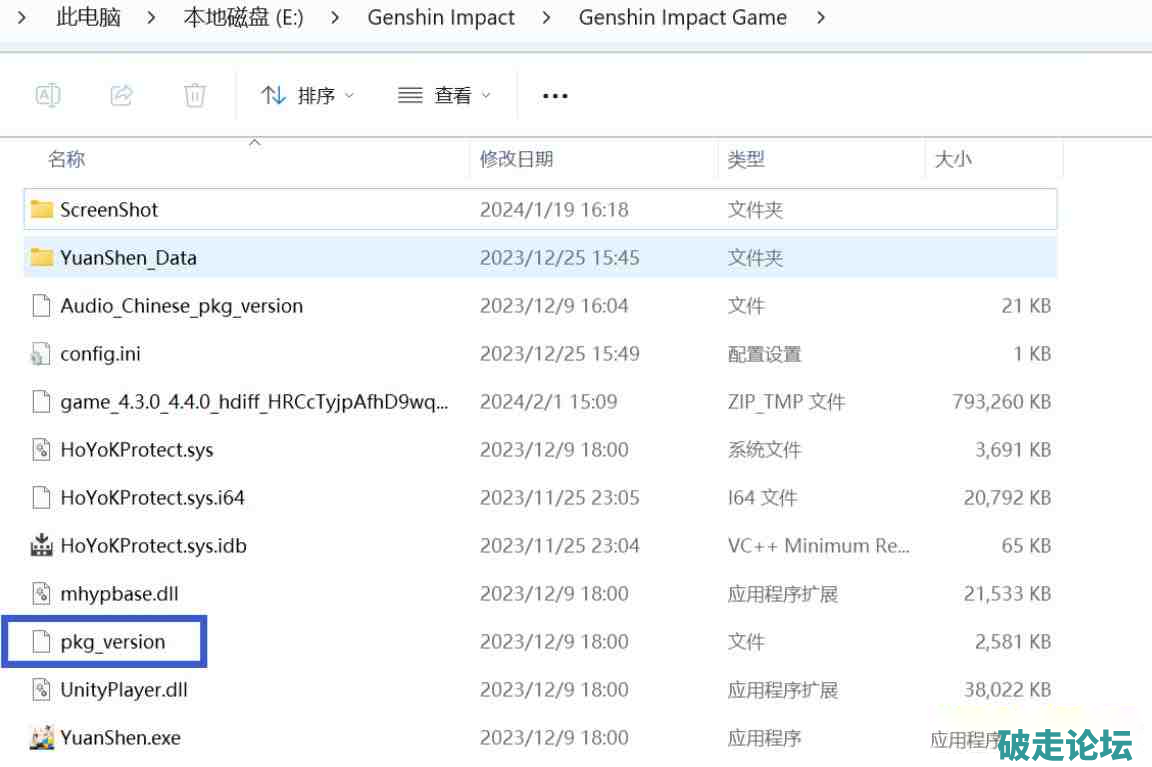This screenshot has height=767, width=1152.
Task: Go to 此电脑 in breadcrumb
Action: tap(88, 18)
